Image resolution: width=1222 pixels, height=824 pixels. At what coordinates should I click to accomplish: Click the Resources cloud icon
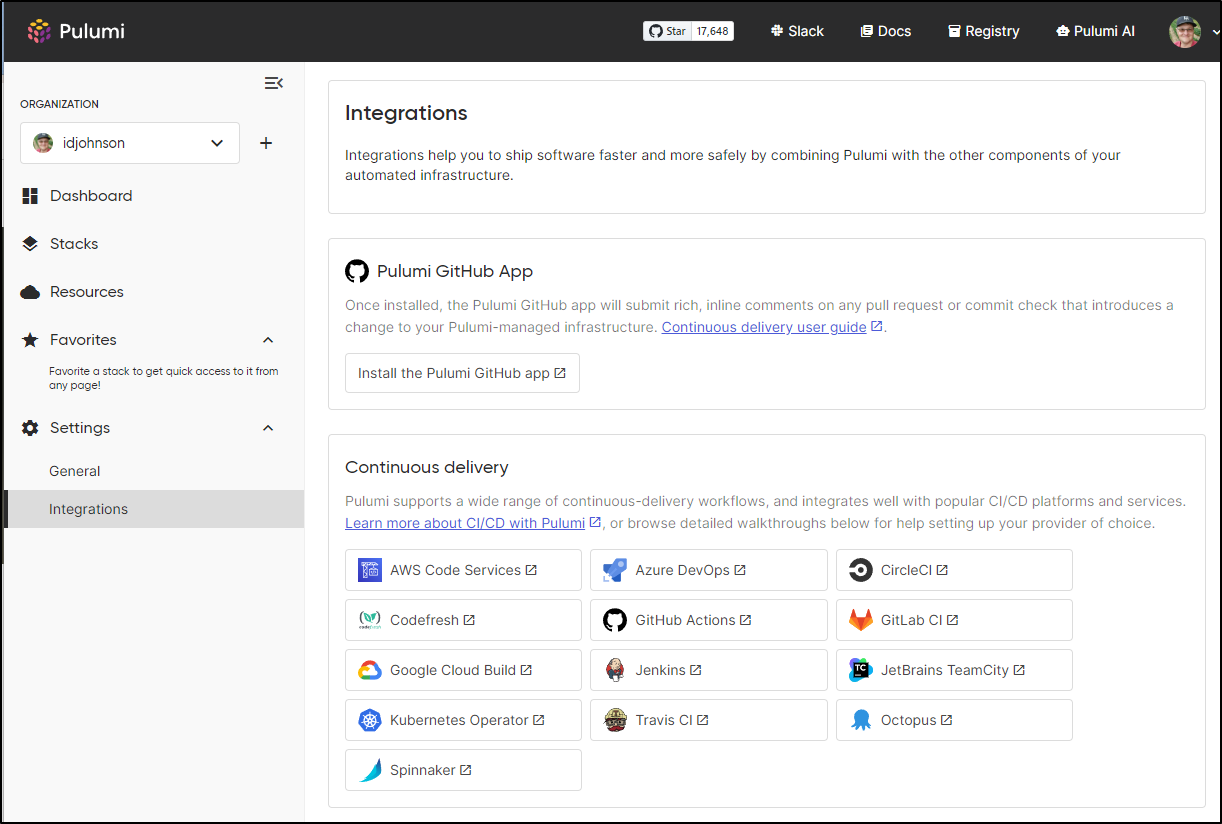pyautogui.click(x=30, y=292)
